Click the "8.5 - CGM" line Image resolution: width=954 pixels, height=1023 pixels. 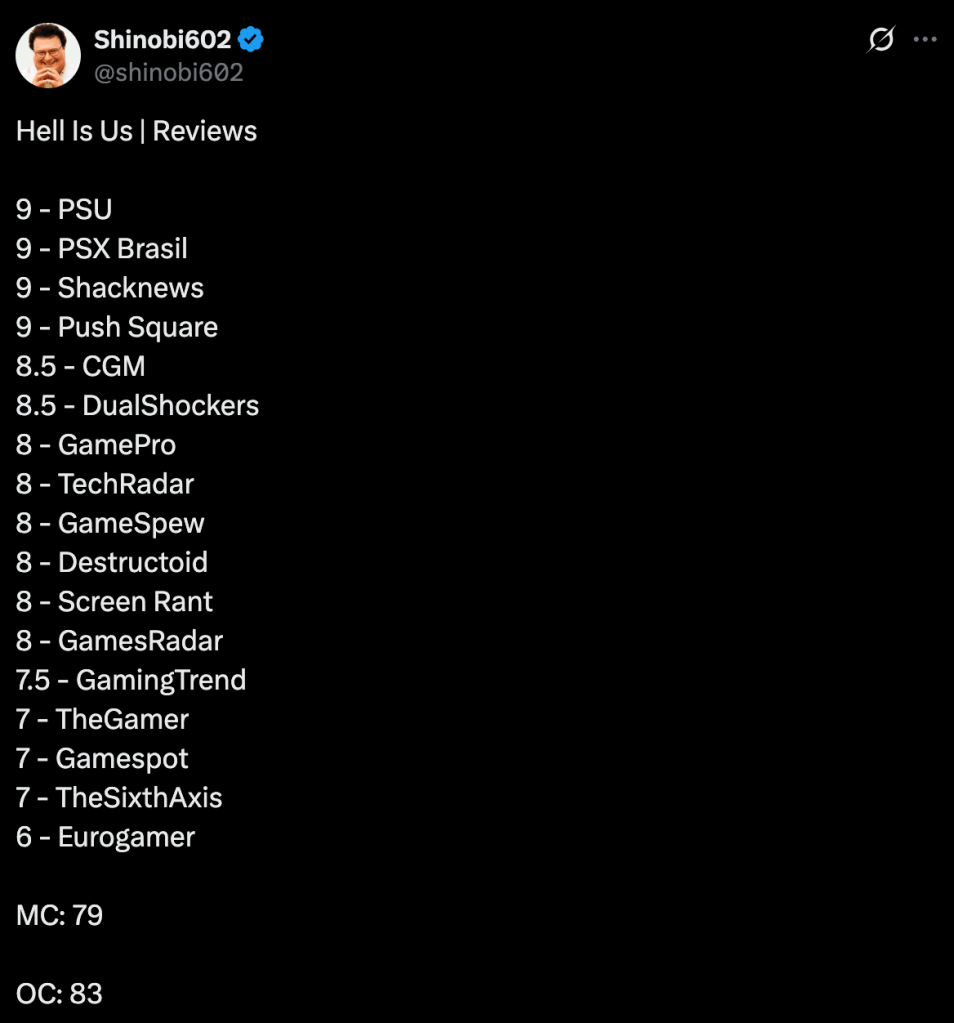point(81,366)
